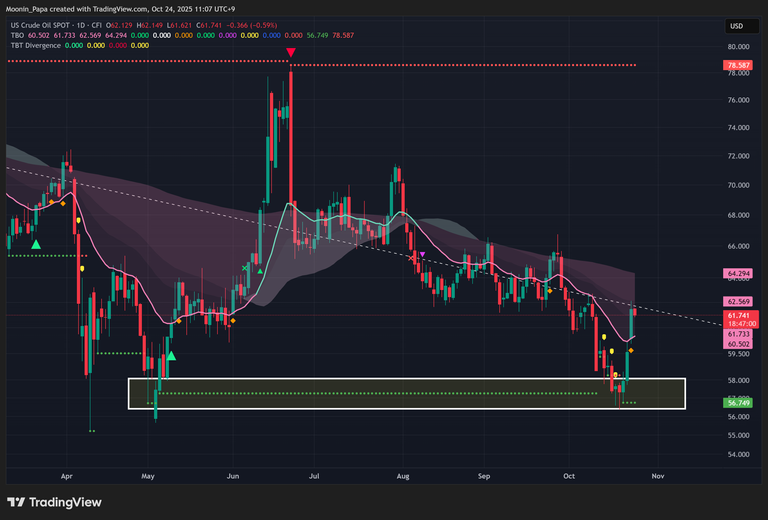Image resolution: width=768 pixels, height=520 pixels.
Task: Click the large green up-triangle marker in May
Action: point(171,355)
